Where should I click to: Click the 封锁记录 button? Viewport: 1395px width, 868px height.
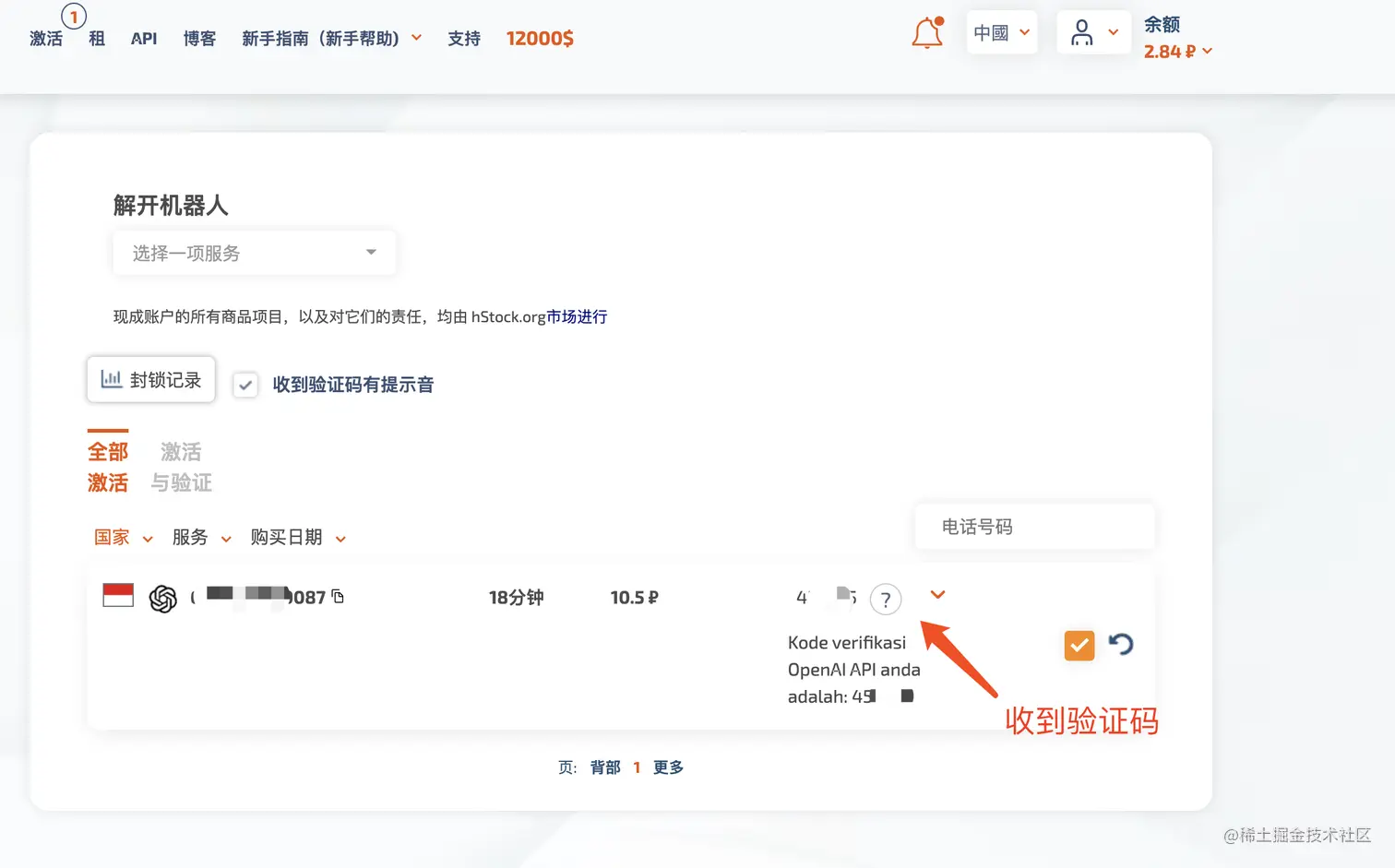pos(151,379)
